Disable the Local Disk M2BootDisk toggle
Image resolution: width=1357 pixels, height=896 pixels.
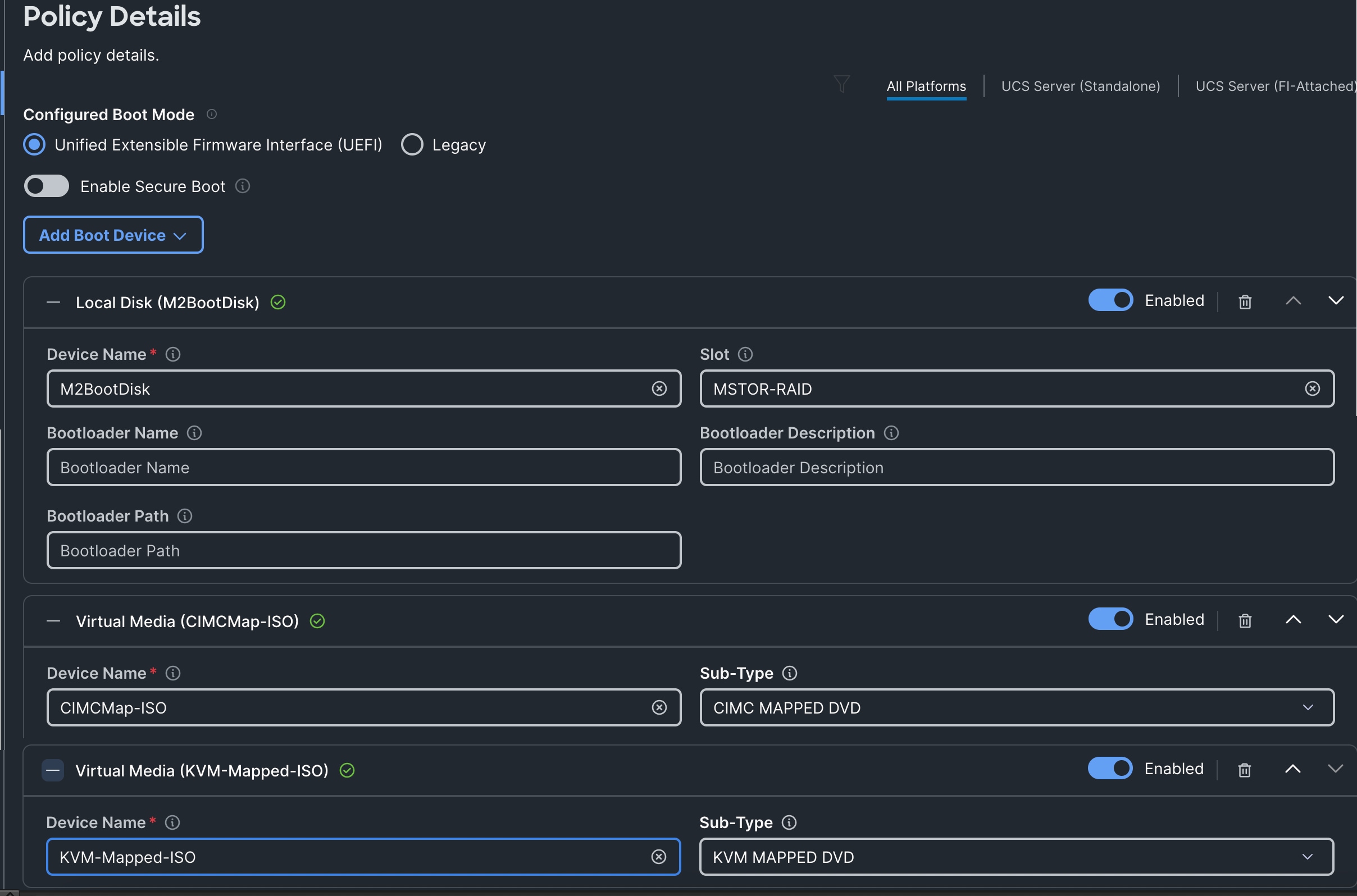(1110, 300)
